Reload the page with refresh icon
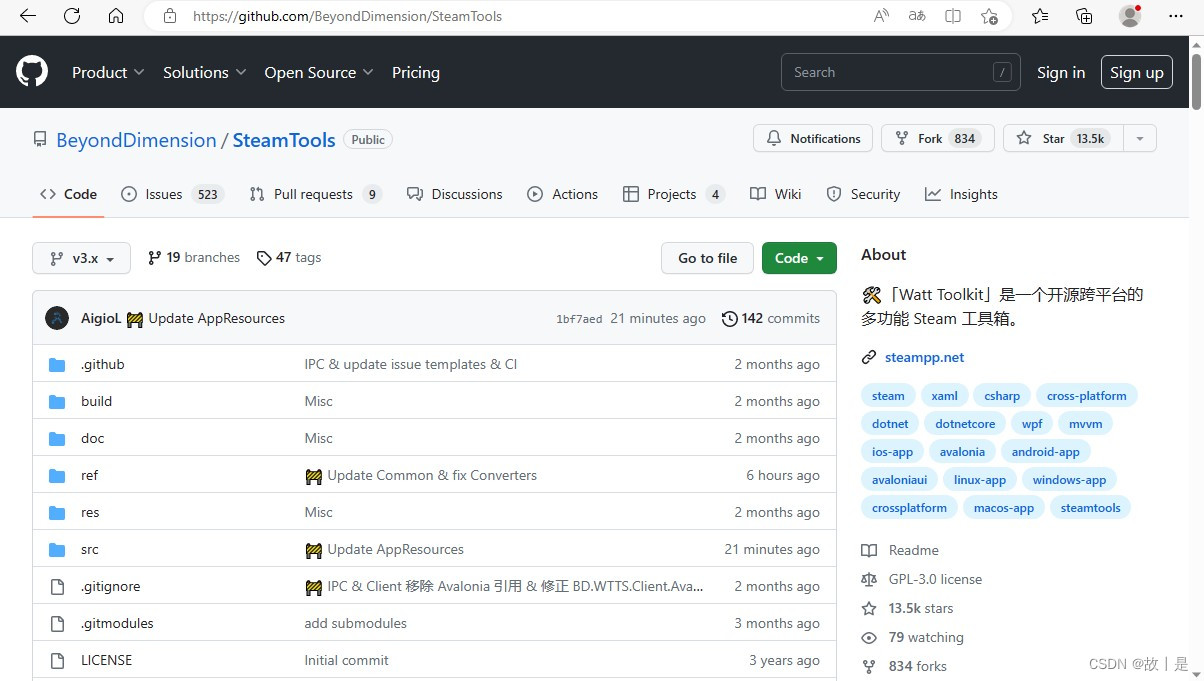This screenshot has height=681, width=1204. [x=72, y=16]
